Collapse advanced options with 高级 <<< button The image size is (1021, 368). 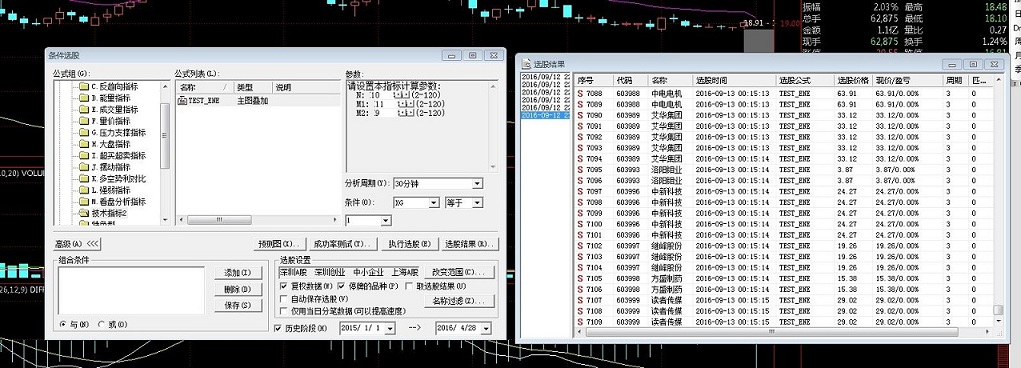point(77,244)
